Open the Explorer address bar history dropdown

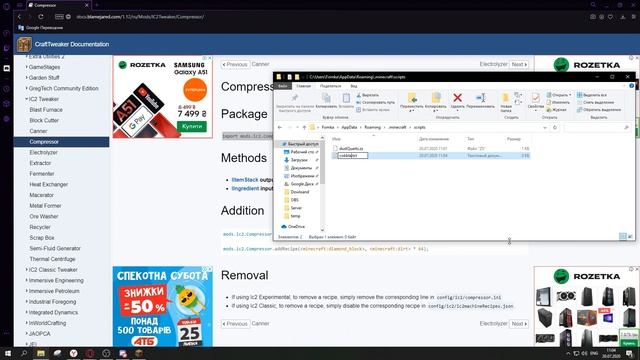pyautogui.click(x=544, y=127)
